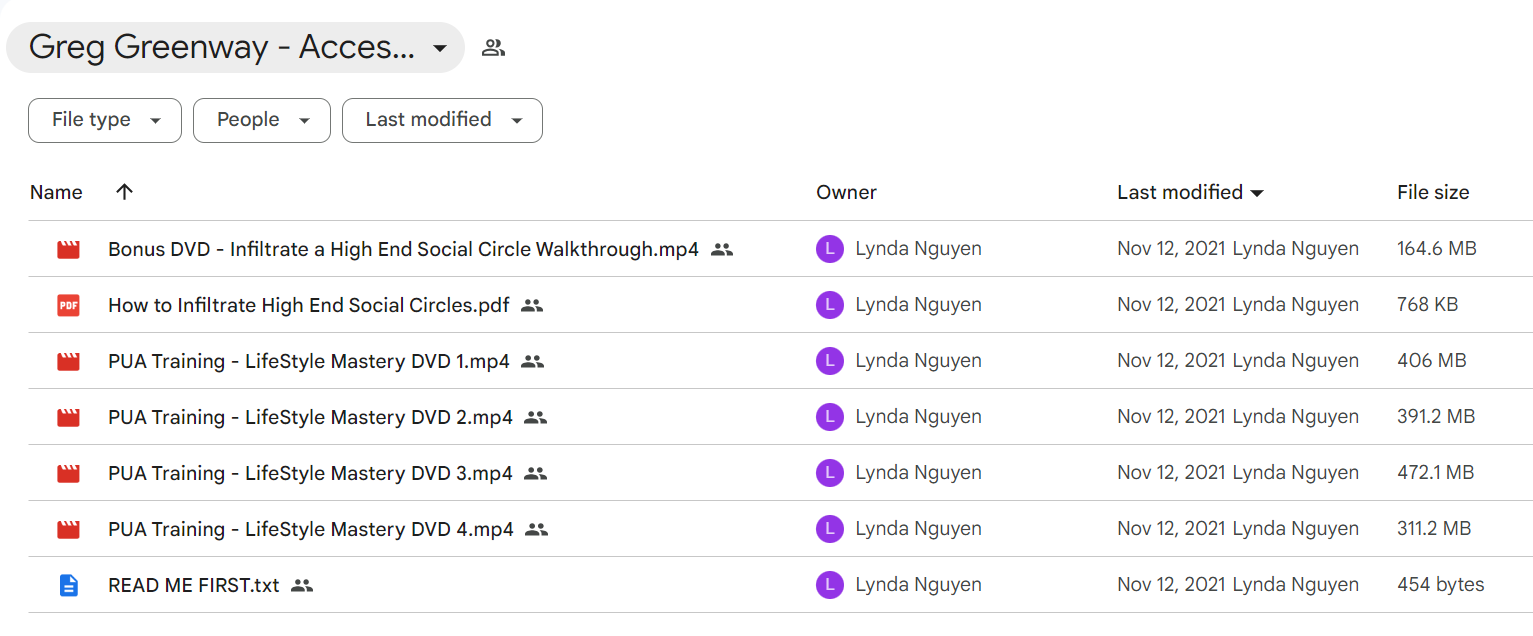The image size is (1533, 636).
Task: Click Lynda Nguyen owner name in DVD 3 row
Action: pos(919,474)
